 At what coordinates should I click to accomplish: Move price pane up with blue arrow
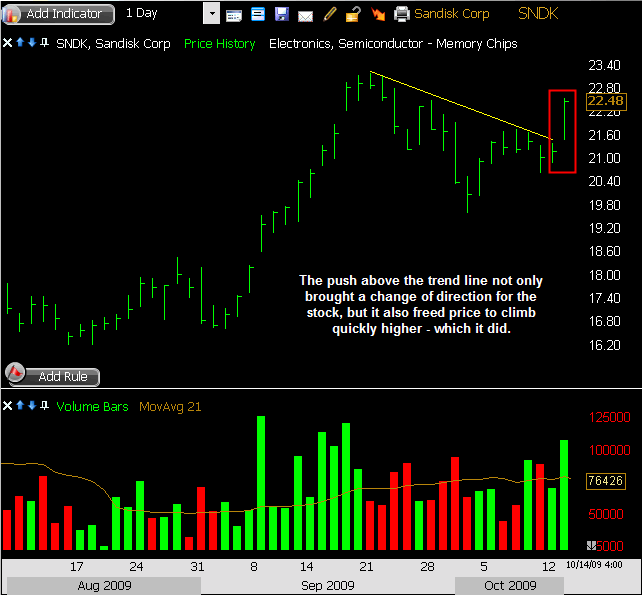(x=20, y=42)
